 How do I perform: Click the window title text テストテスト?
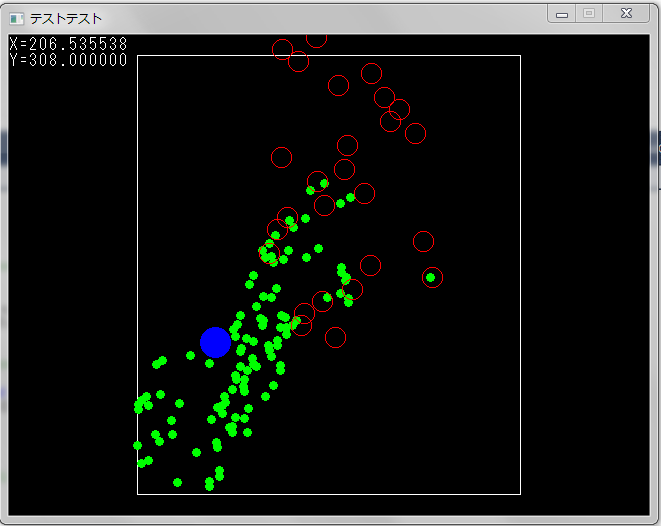65,18
